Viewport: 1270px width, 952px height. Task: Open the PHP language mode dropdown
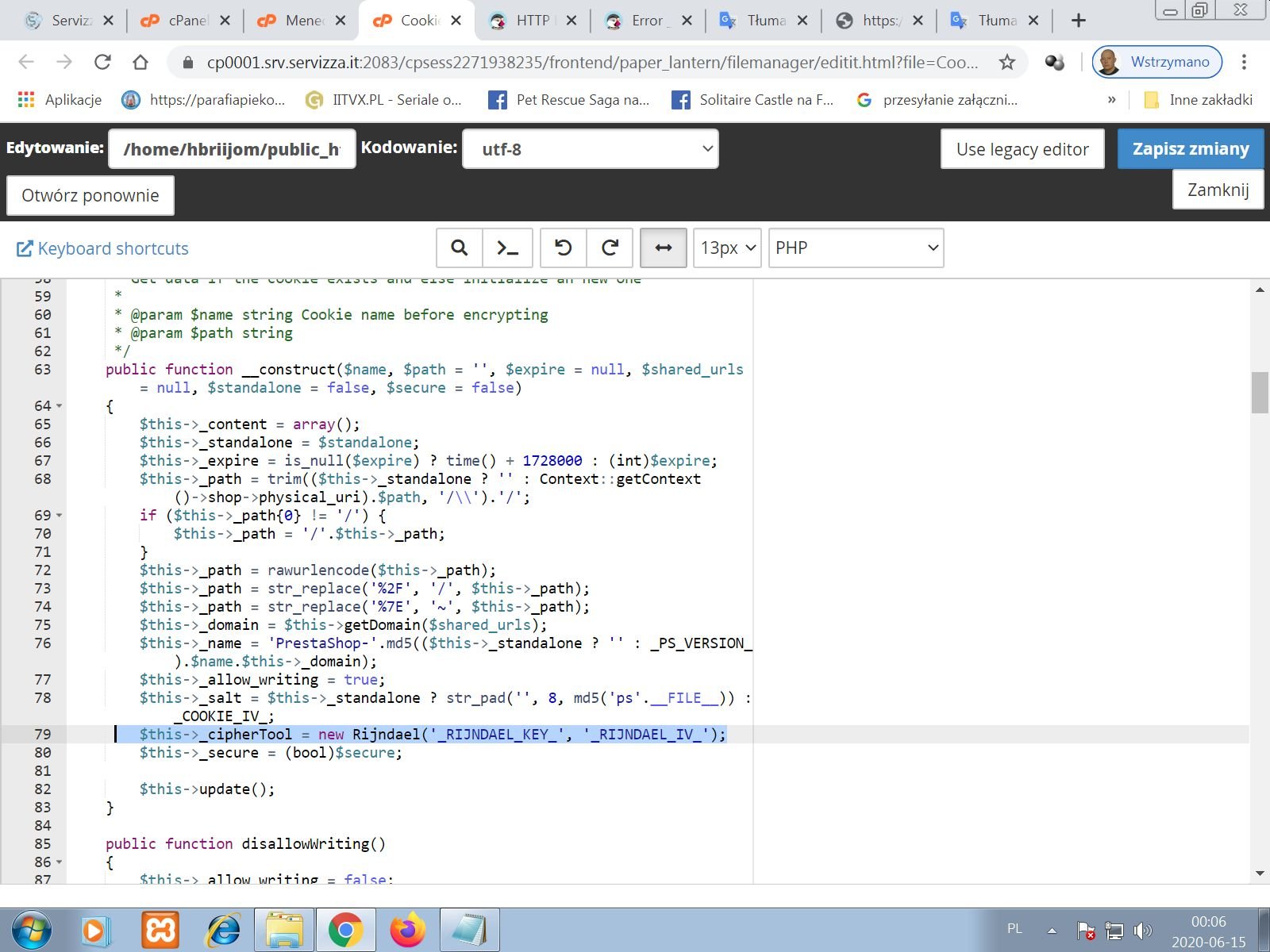(856, 248)
